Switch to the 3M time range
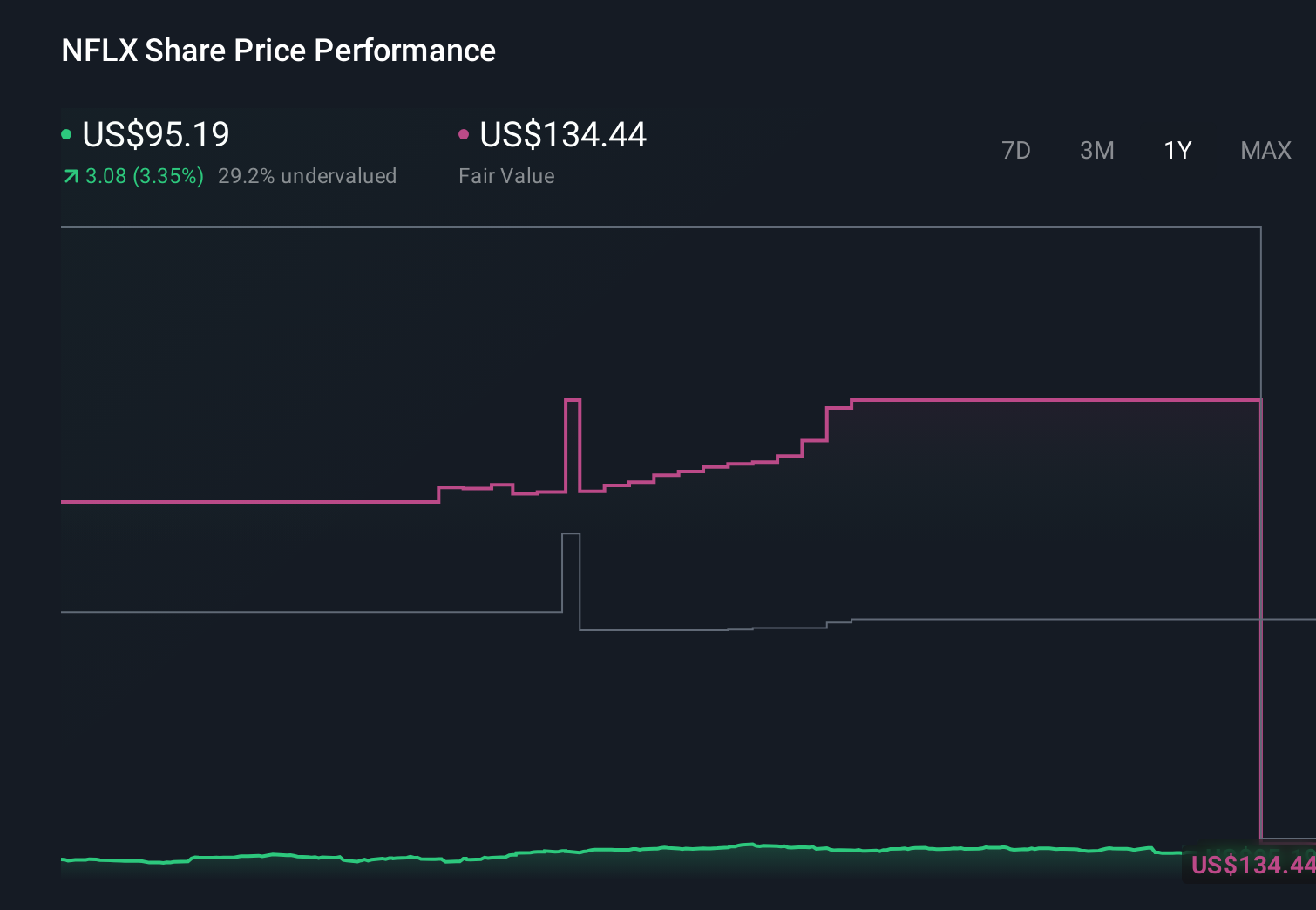 [1096, 150]
